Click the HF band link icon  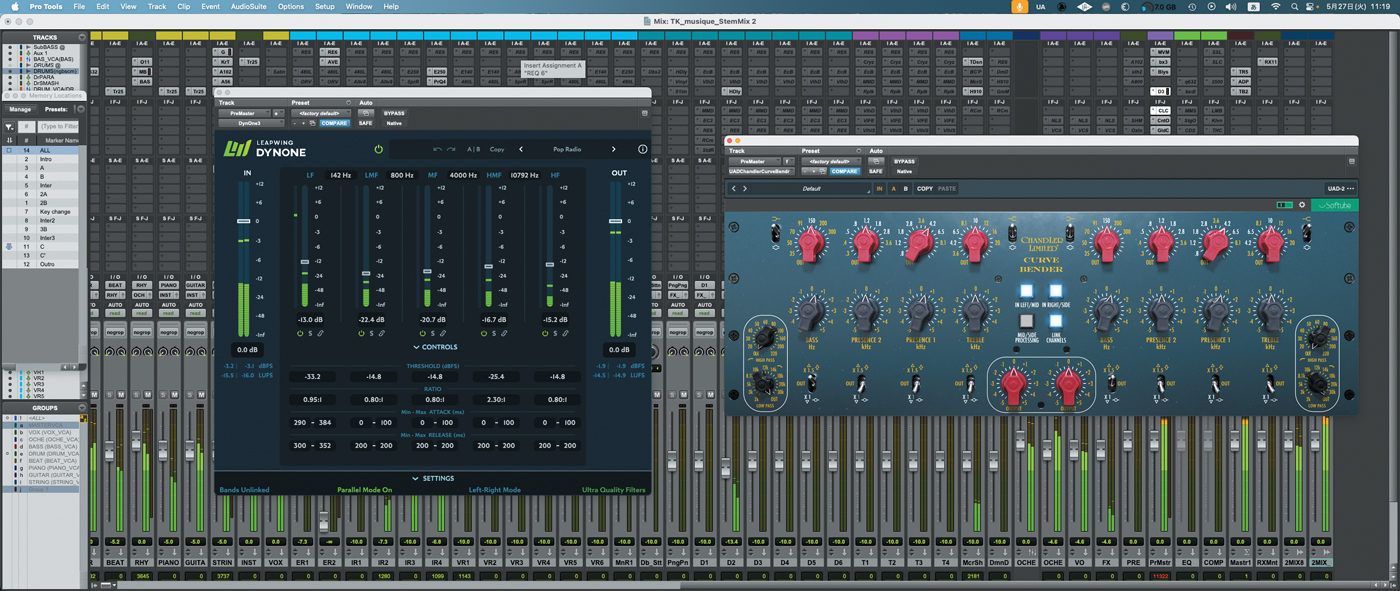(565, 333)
